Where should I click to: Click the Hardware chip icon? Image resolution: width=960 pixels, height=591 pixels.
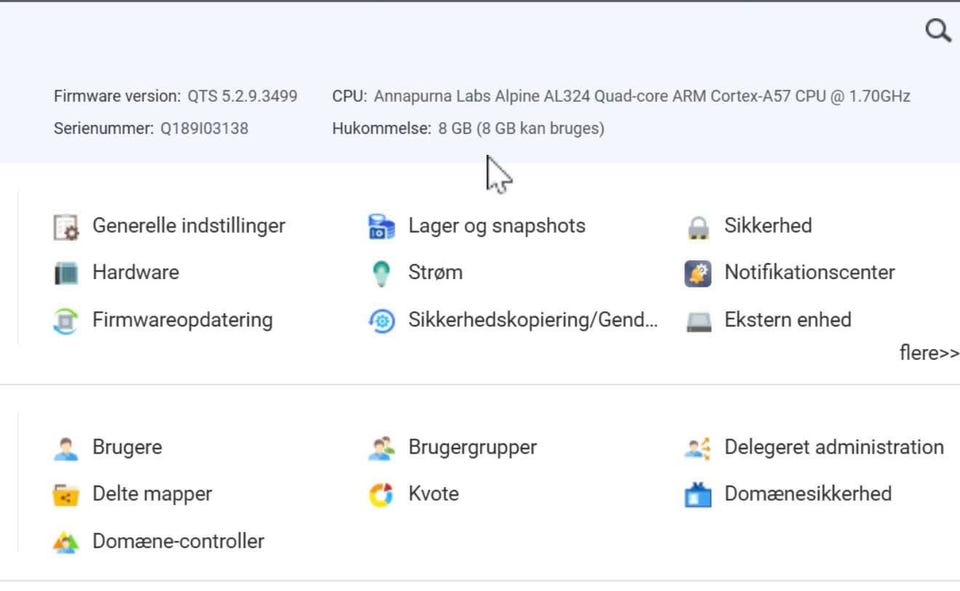coord(66,273)
